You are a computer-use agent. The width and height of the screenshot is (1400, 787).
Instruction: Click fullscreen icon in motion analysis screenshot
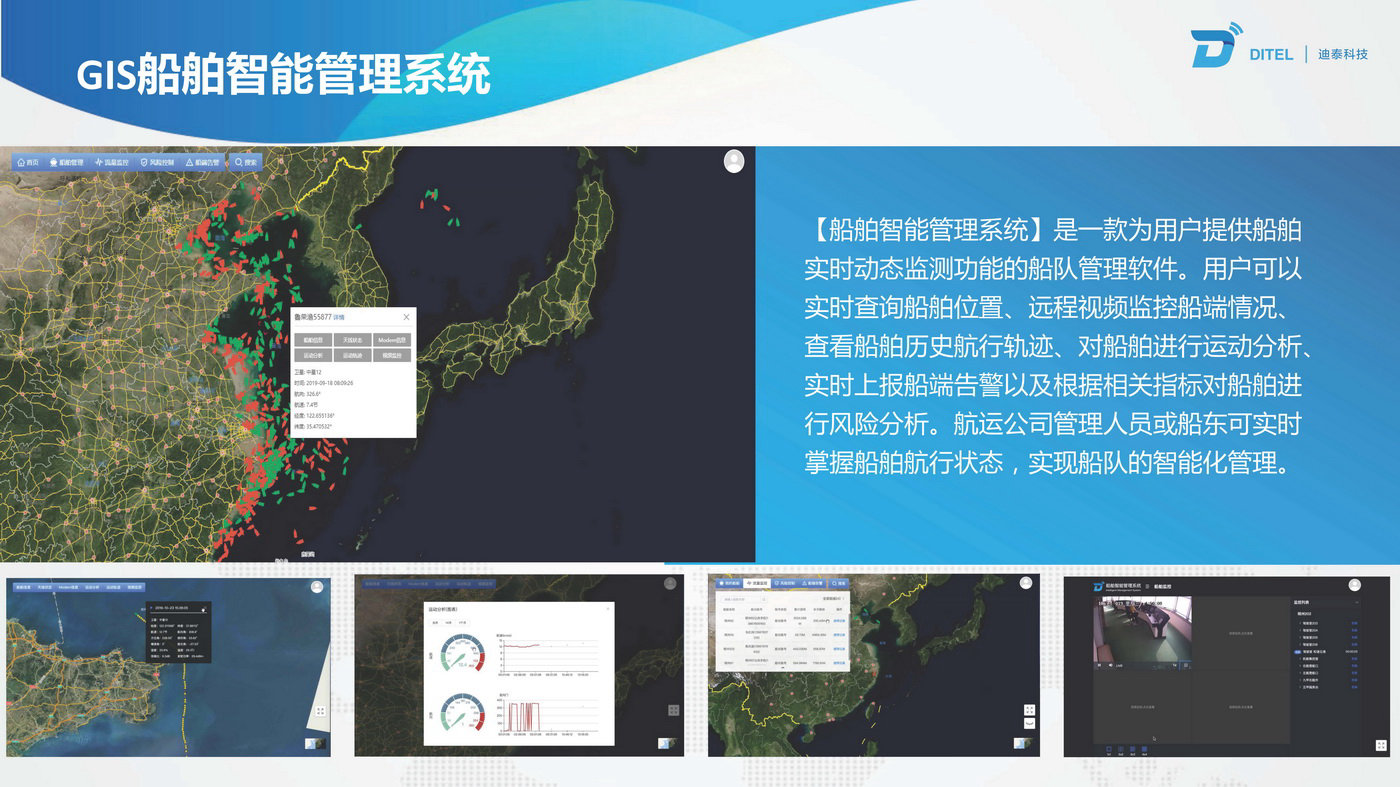[x=674, y=710]
